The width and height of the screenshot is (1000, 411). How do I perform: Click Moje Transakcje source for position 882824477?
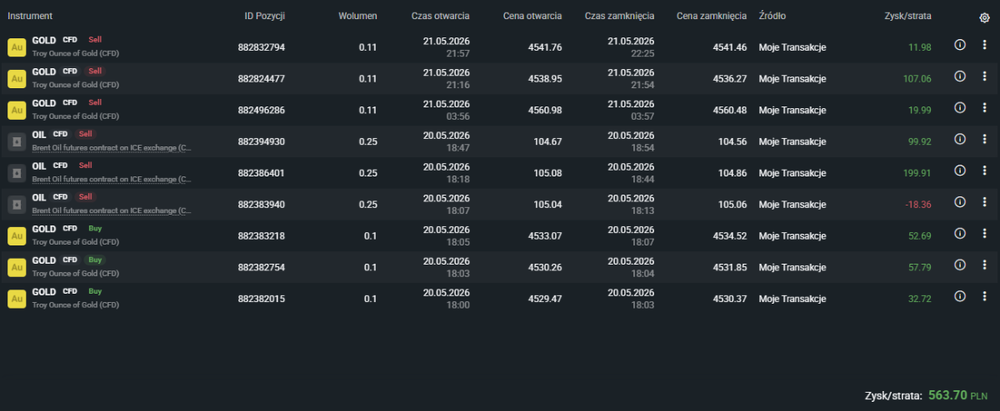[x=792, y=78]
